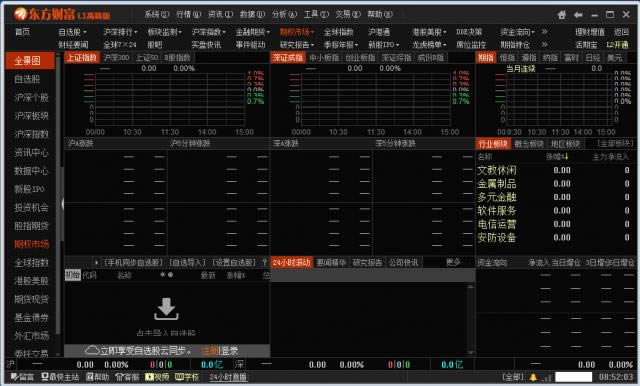The image size is (640, 386).
Task: Expand the 沪深排行 dropdown menu
Action: click(x=120, y=32)
